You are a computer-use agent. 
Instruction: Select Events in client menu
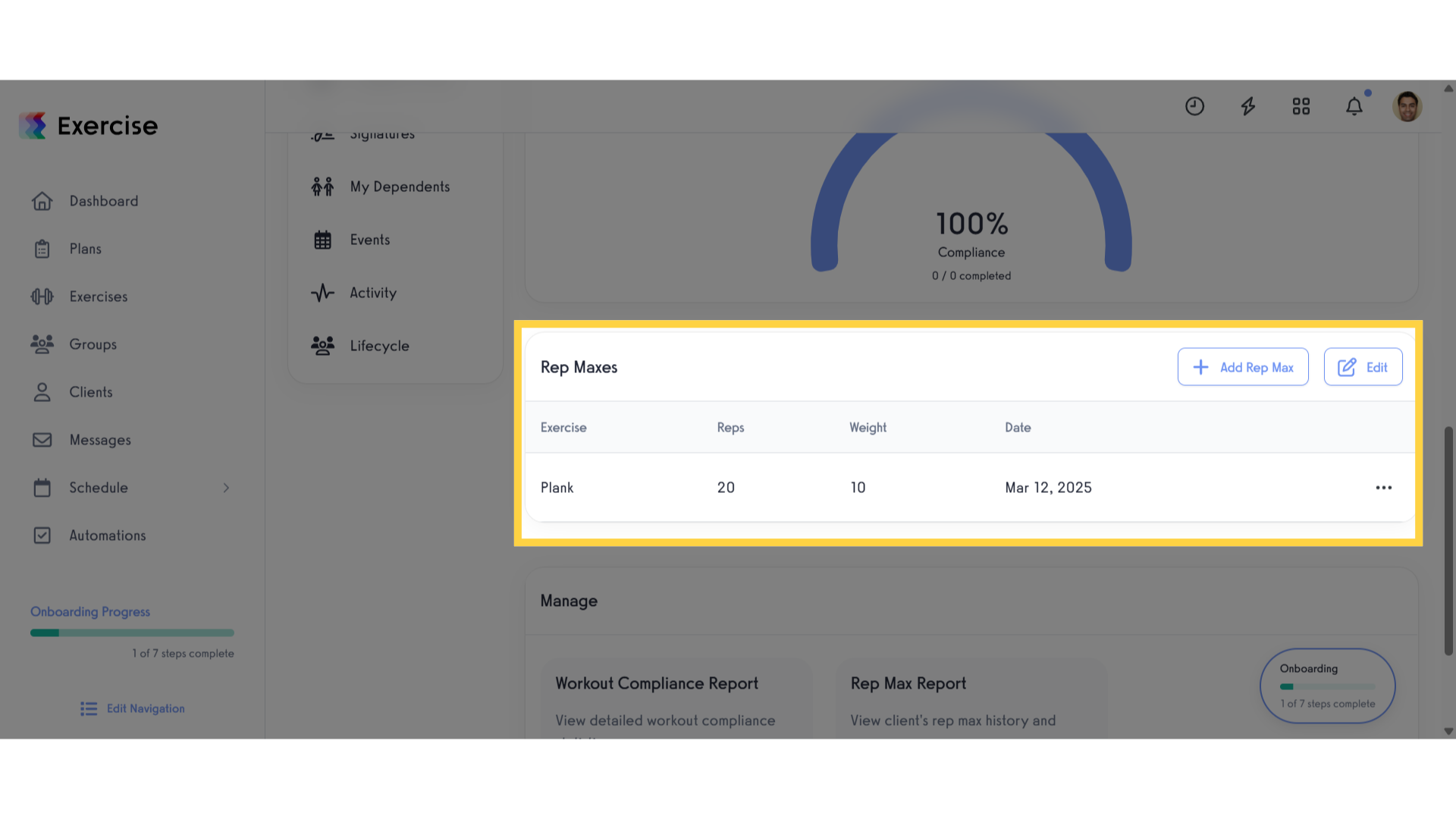(370, 240)
